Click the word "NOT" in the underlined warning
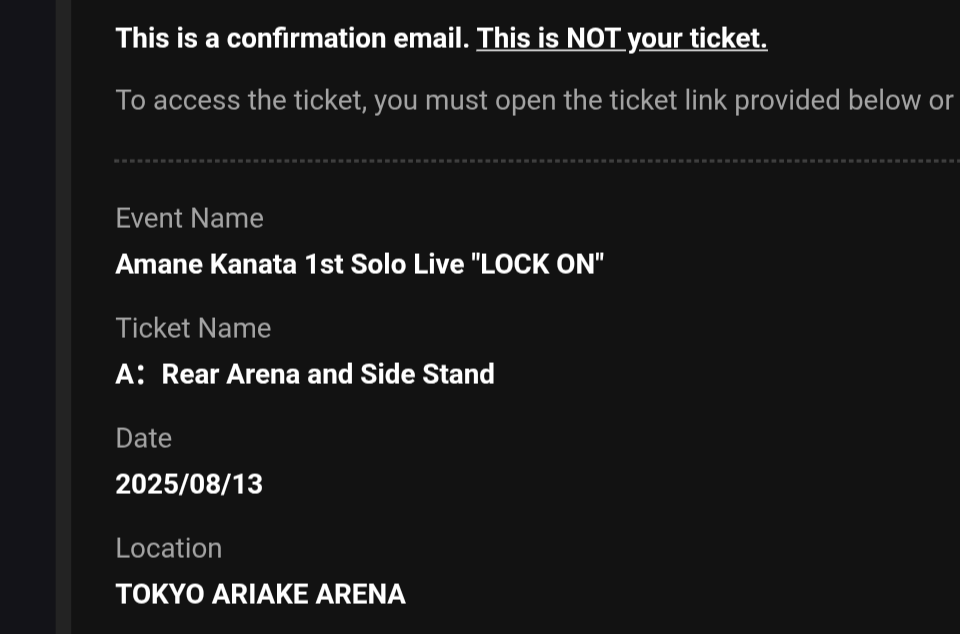The width and height of the screenshot is (960, 634). pyautogui.click(x=594, y=39)
